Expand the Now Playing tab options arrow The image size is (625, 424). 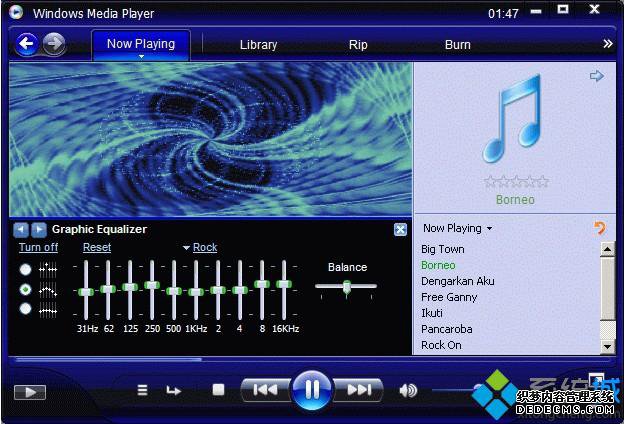pyautogui.click(x=141, y=57)
